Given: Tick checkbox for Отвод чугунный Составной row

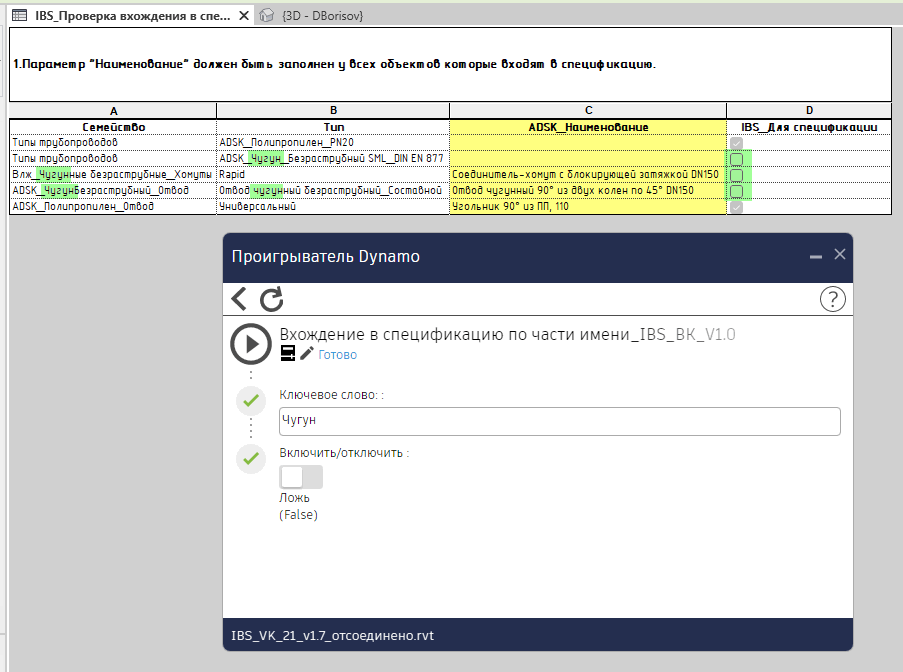Looking at the screenshot, I should [x=737, y=191].
